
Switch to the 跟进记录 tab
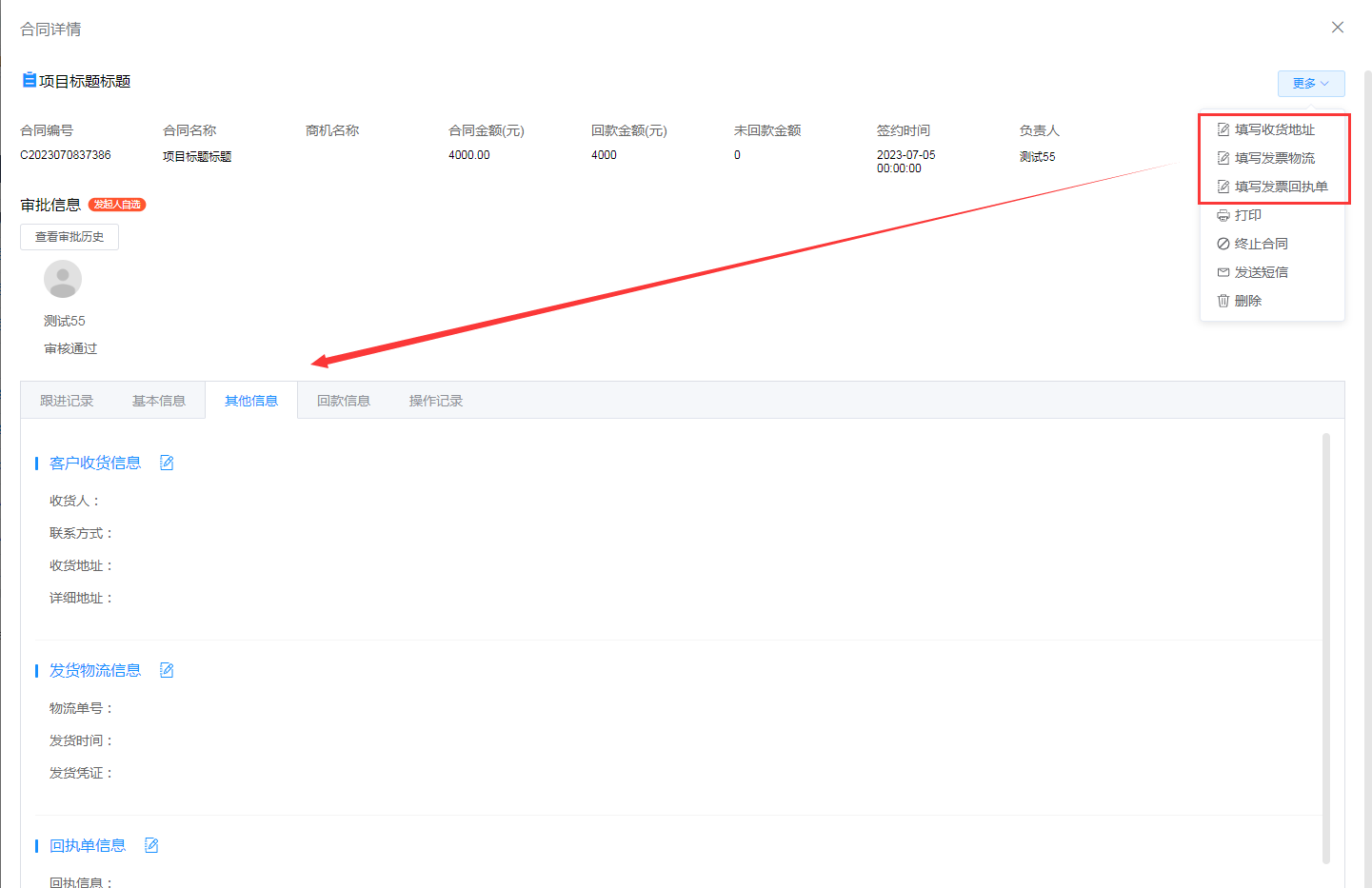click(x=67, y=401)
